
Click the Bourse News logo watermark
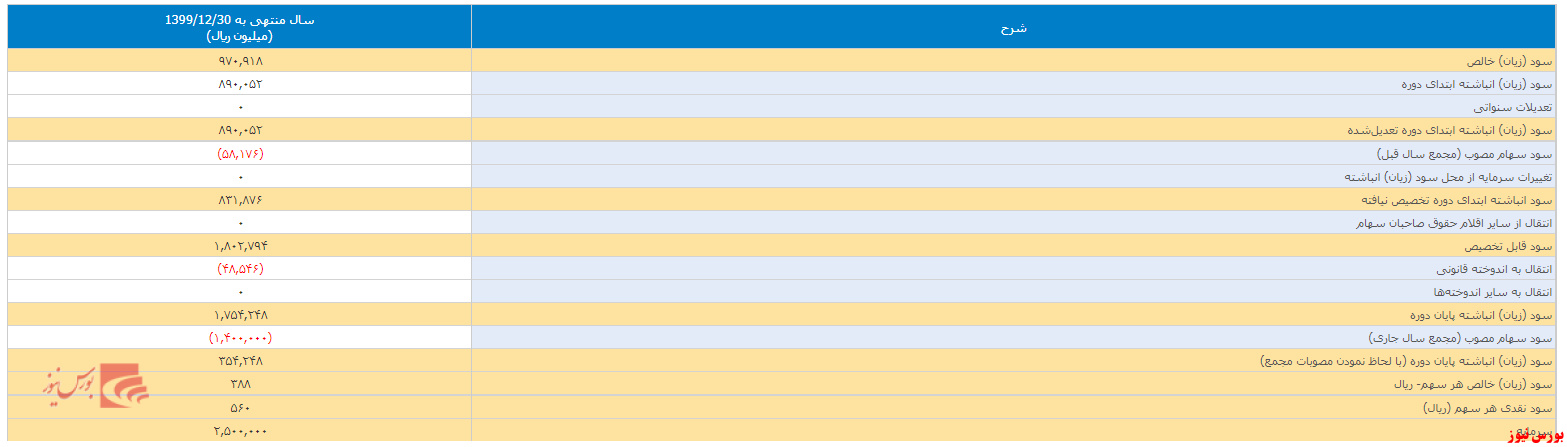pyautogui.click(x=95, y=385)
